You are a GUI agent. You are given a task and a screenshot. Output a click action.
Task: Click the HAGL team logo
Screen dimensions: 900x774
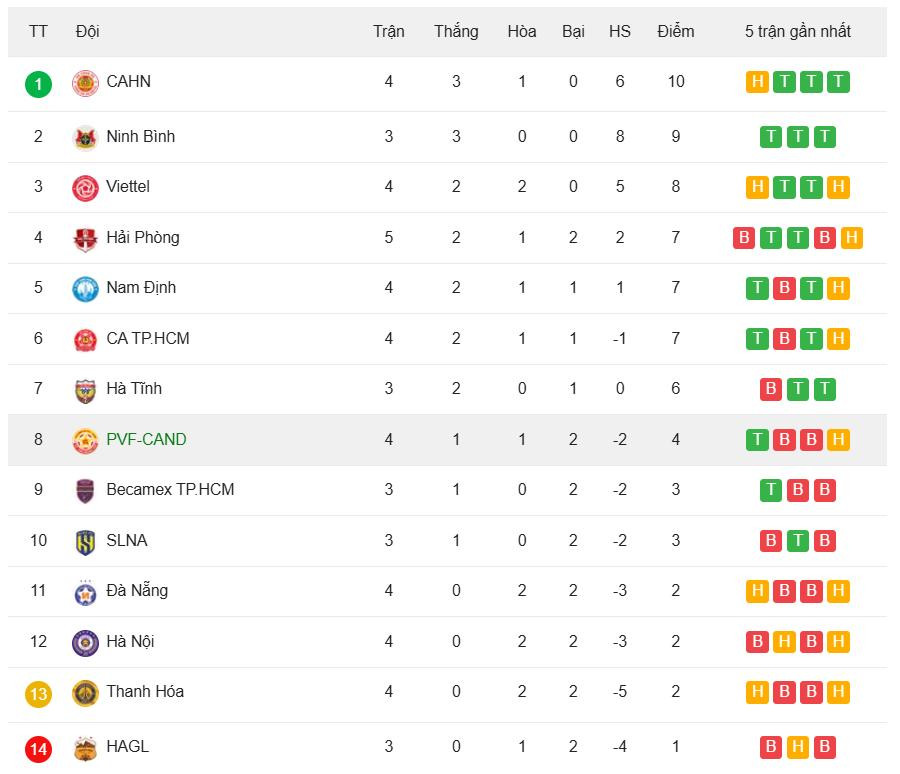(x=85, y=747)
